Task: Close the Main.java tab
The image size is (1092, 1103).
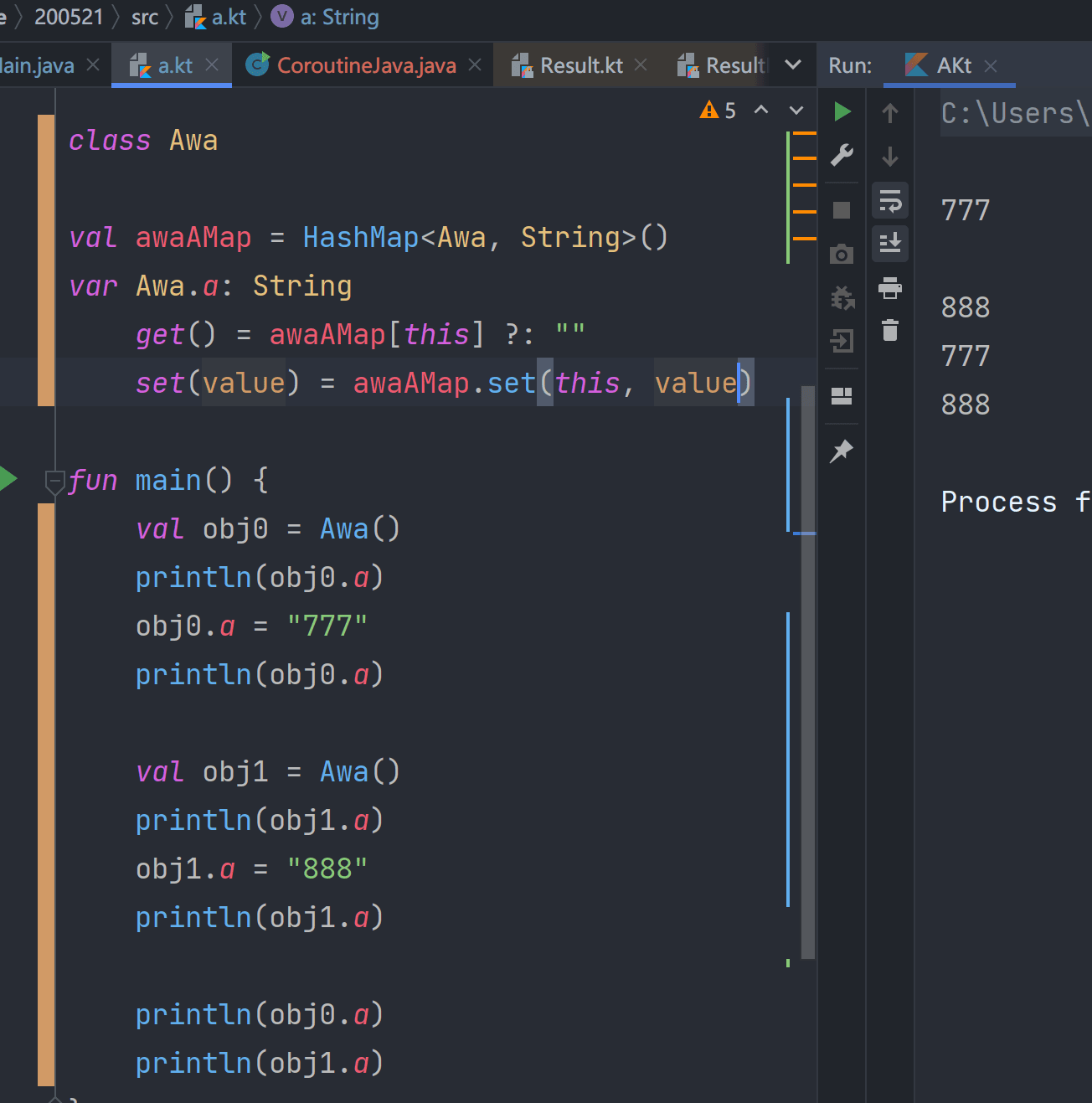Action: (93, 64)
